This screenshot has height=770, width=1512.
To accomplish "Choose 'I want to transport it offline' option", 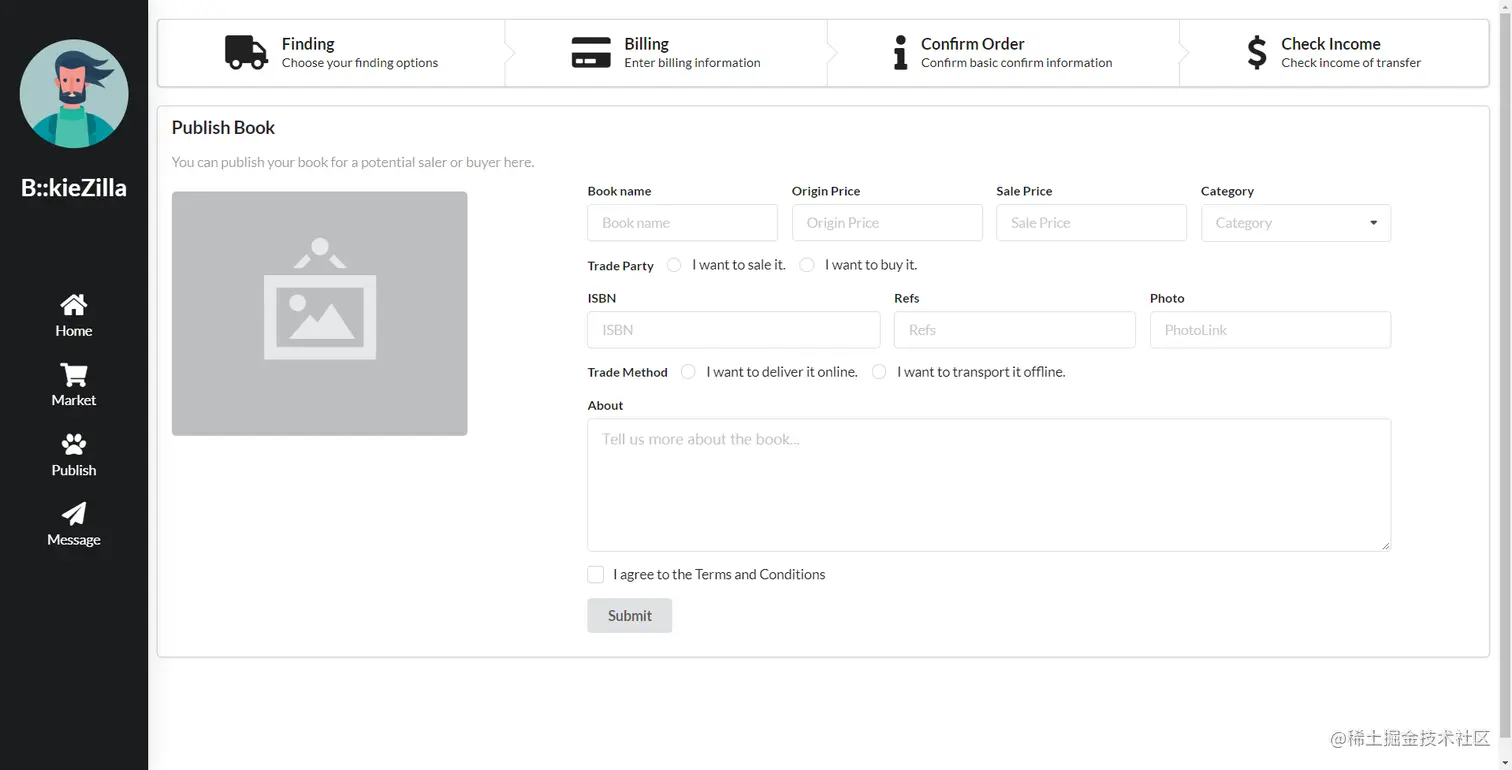I will coord(879,372).
